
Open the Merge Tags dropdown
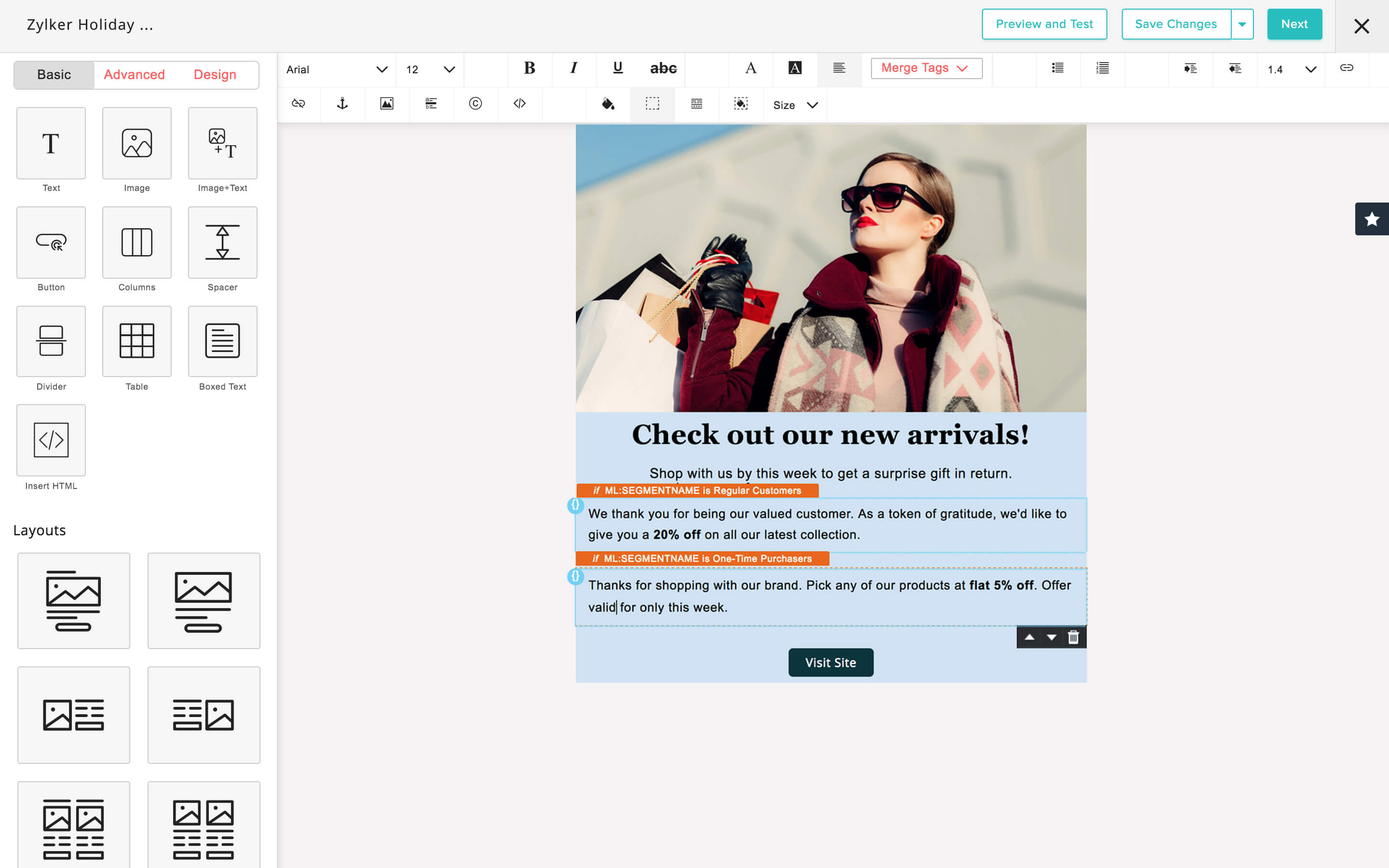(926, 68)
